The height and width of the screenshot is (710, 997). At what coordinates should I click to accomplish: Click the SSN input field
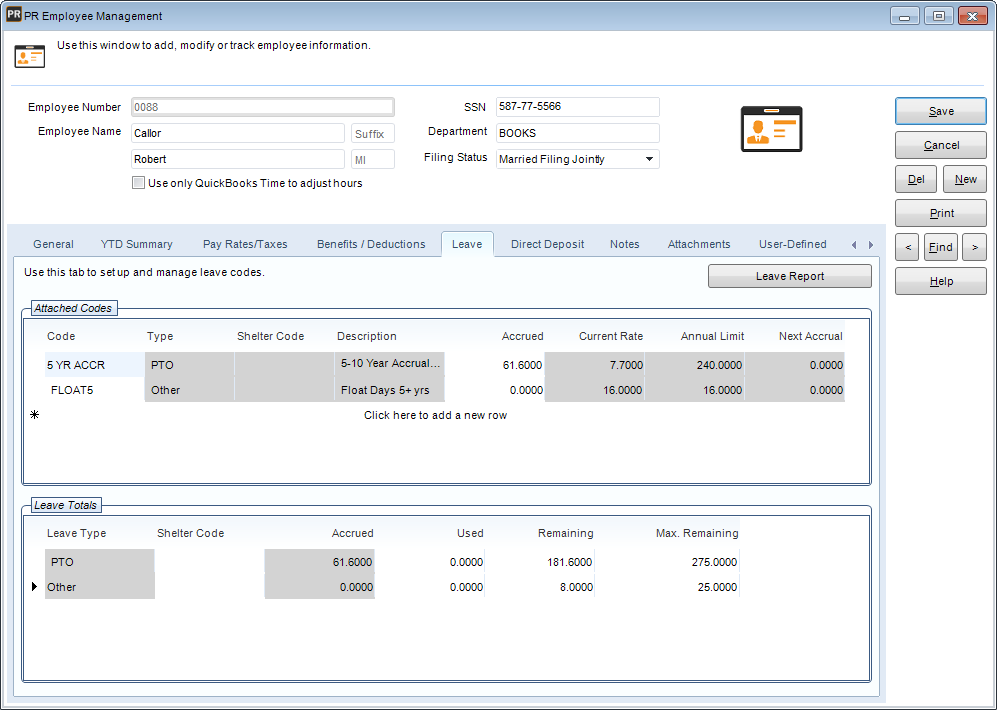point(577,107)
